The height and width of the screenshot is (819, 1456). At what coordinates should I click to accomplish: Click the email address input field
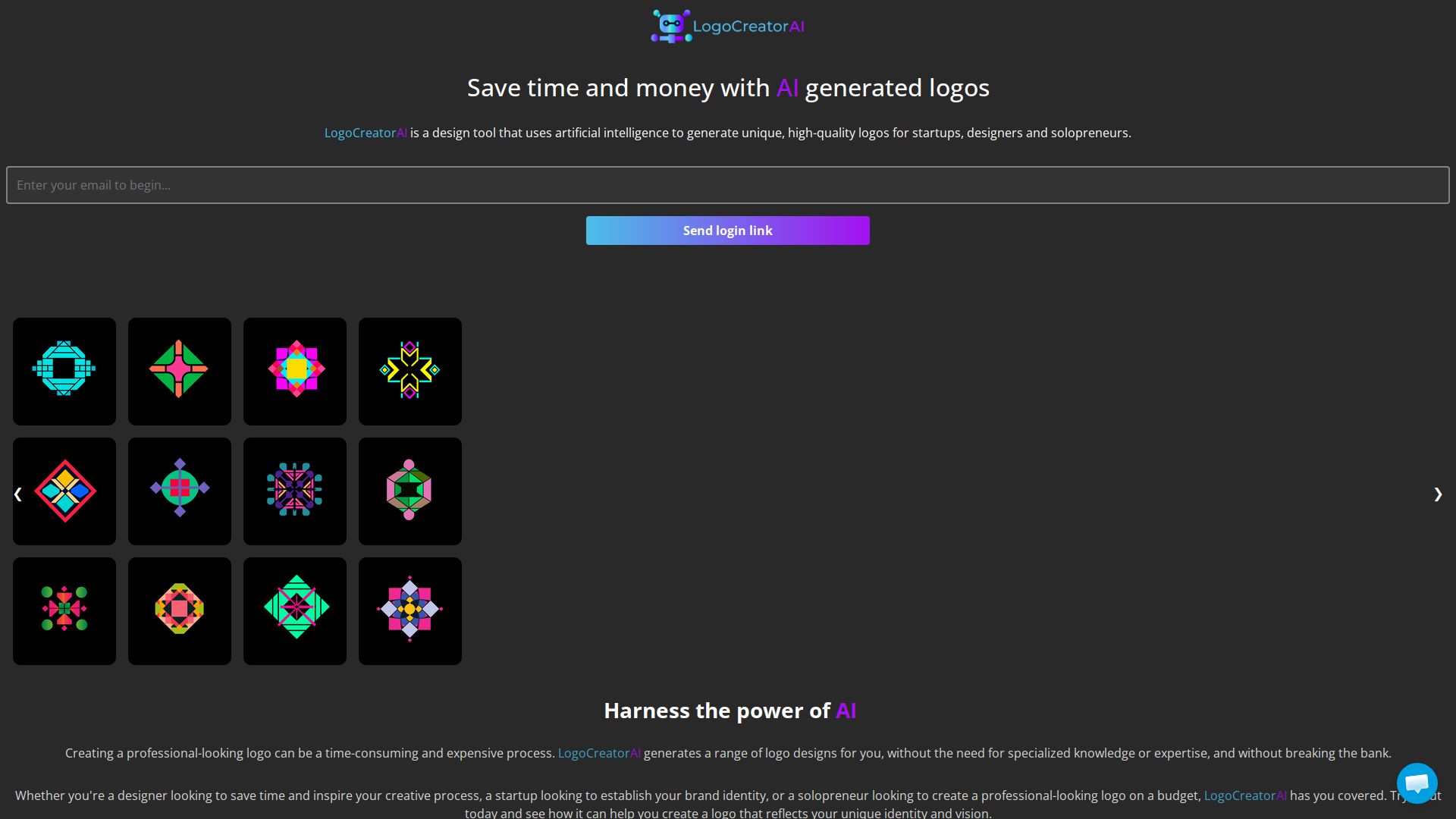click(726, 184)
